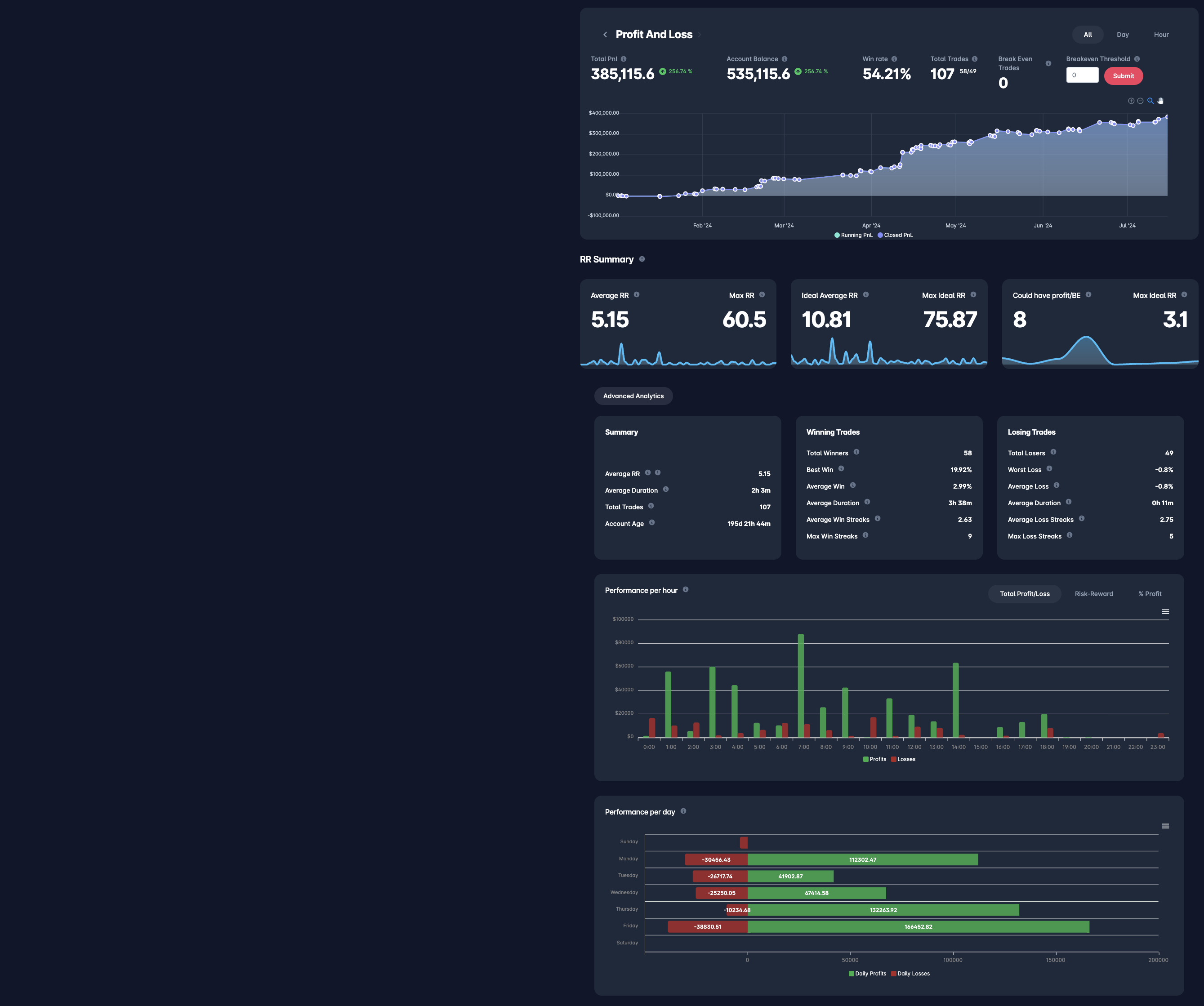This screenshot has height=1006, width=1204.
Task: Click the Thursday profit bar 132263.92
Action: (x=883, y=910)
